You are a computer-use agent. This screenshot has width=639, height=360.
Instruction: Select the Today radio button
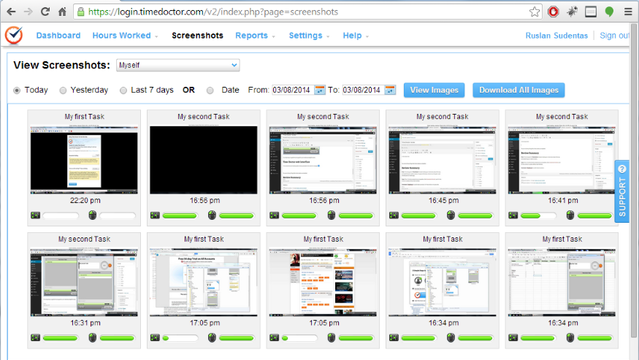(x=17, y=91)
